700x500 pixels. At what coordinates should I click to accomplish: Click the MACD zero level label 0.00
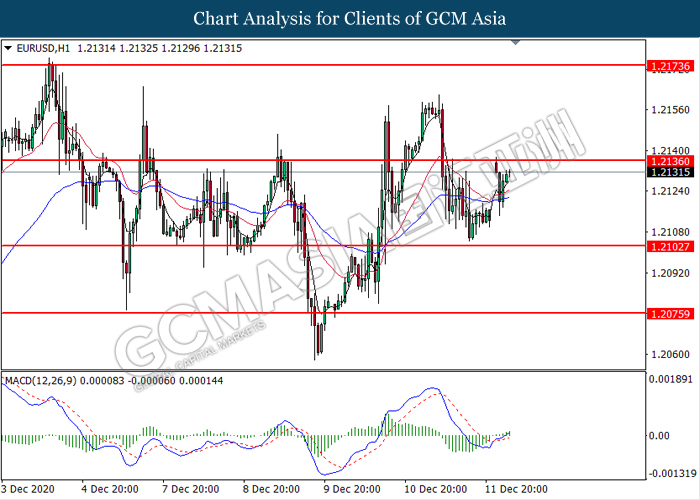click(659, 436)
